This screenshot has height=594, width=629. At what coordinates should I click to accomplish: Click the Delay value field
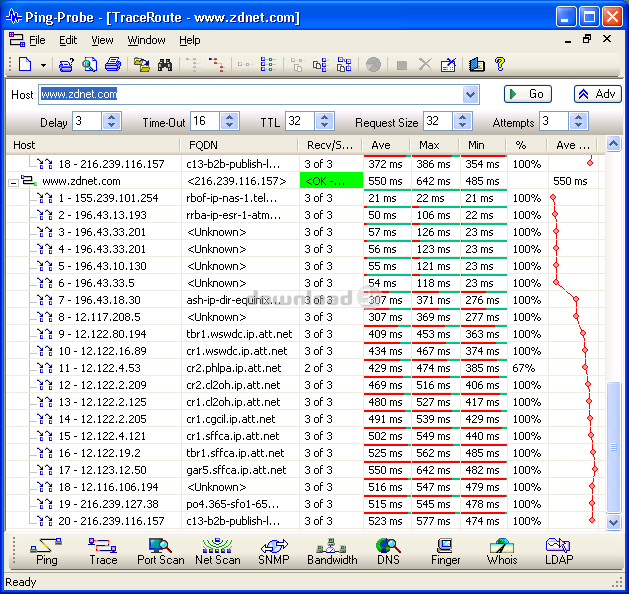[87, 121]
